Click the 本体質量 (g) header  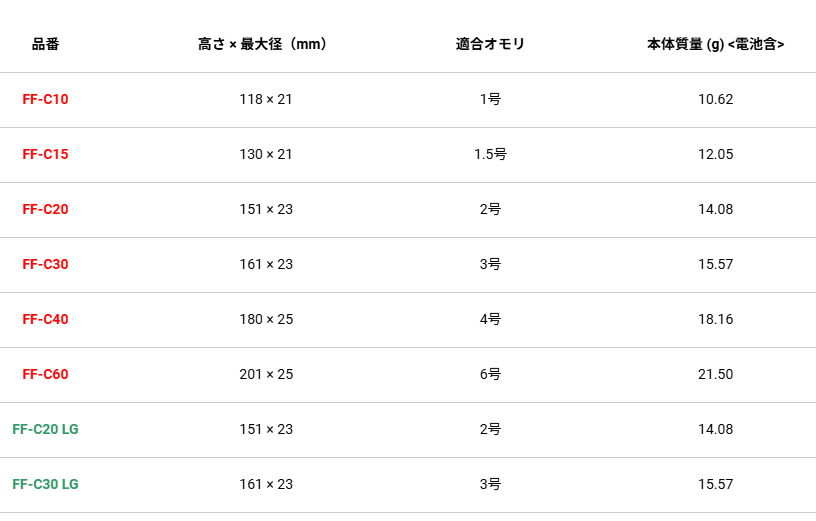click(x=716, y=44)
